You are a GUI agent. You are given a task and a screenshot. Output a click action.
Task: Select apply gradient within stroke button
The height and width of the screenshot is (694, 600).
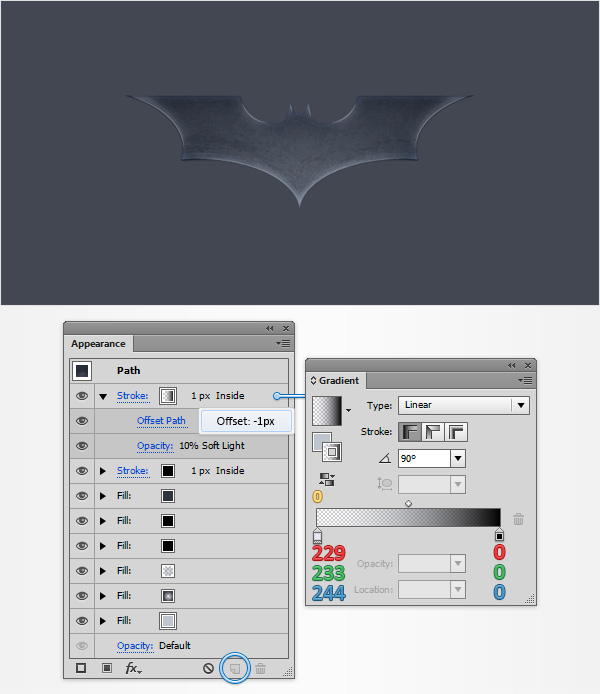[x=410, y=432]
